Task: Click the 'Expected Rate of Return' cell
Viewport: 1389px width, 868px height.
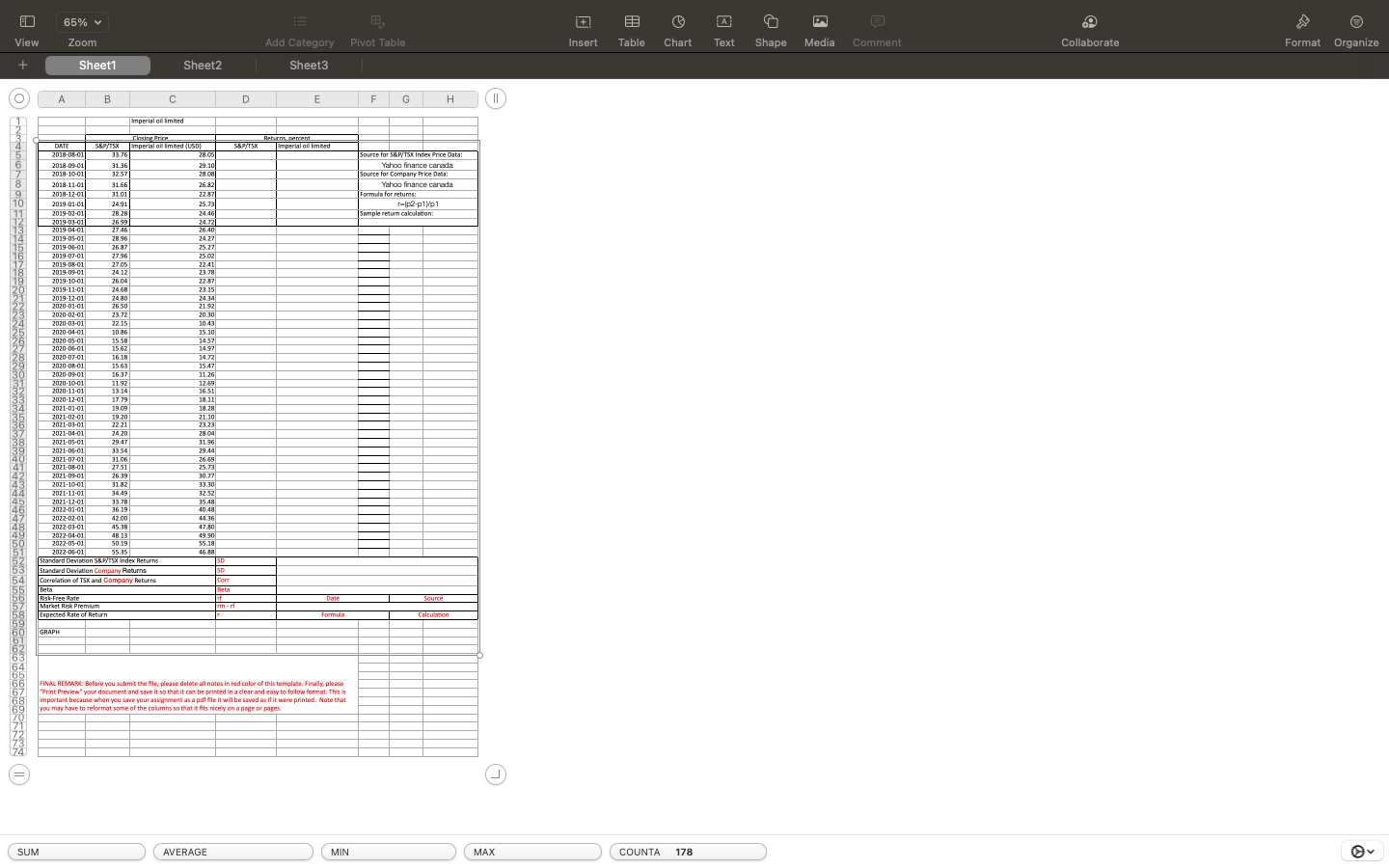Action: tap(126, 615)
